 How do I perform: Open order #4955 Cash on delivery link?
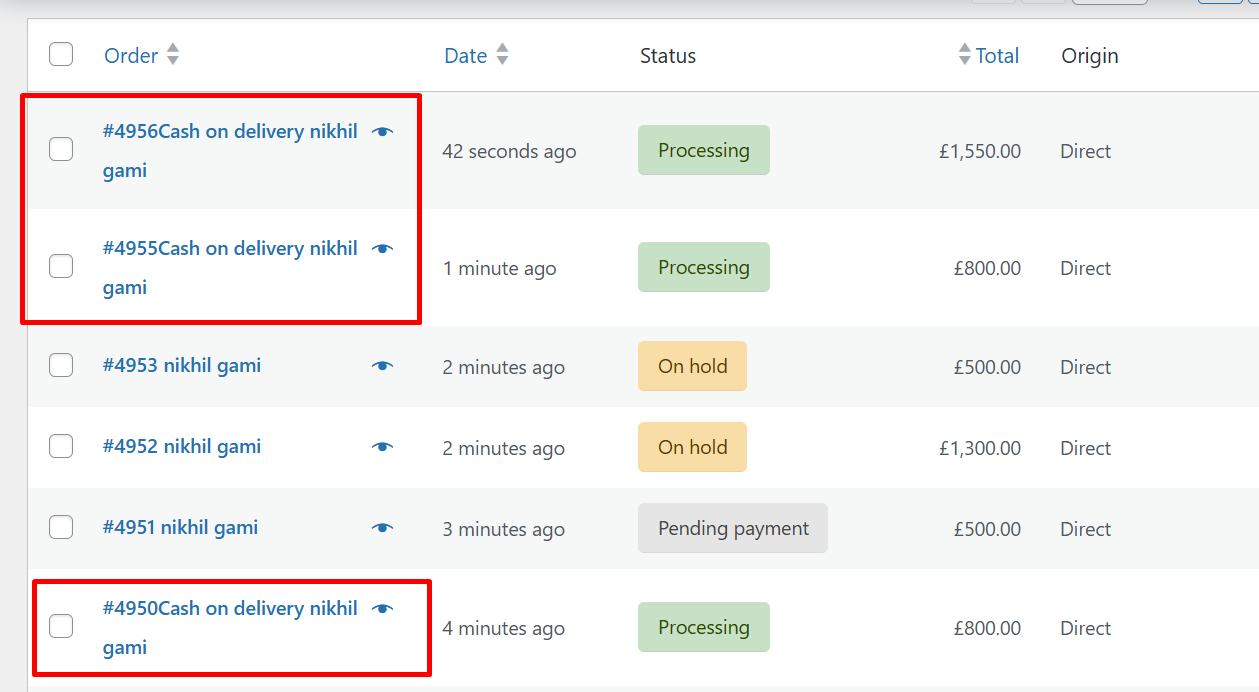point(230,249)
